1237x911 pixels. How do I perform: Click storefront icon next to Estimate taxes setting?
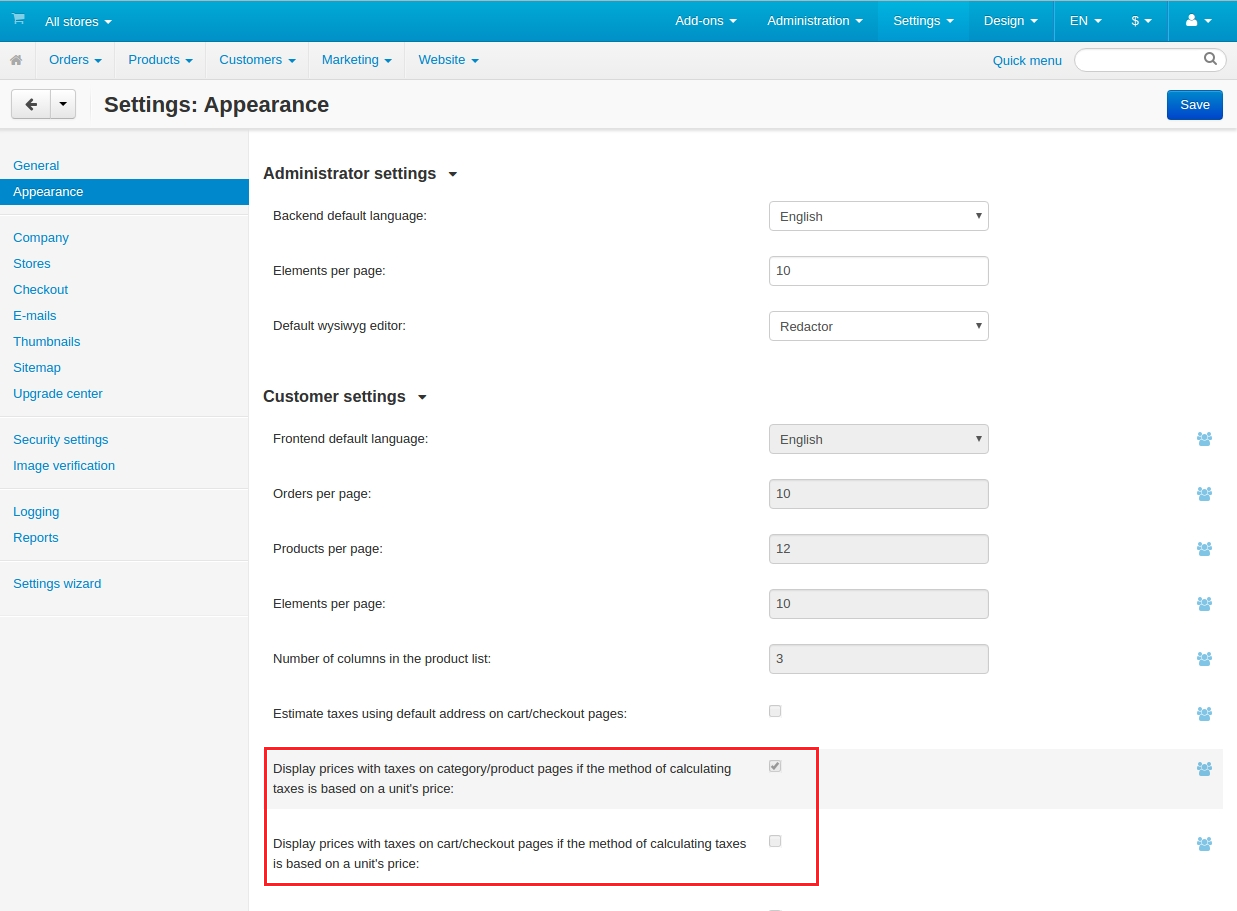coord(1204,714)
